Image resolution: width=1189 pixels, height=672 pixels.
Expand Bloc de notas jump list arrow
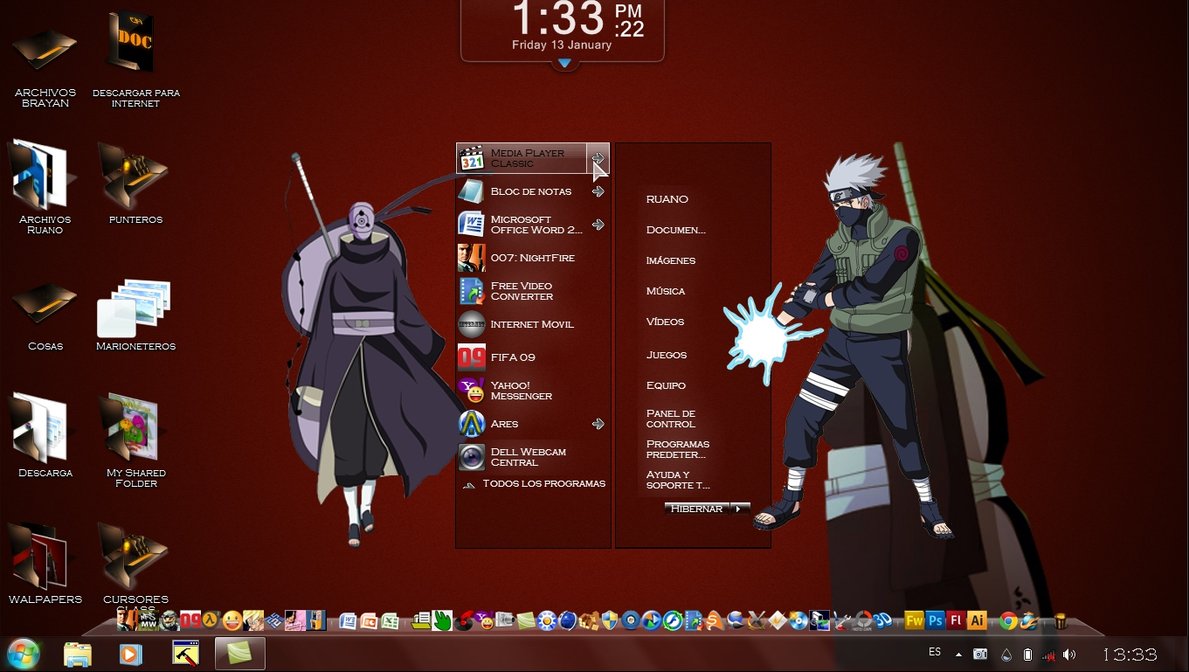click(x=598, y=191)
